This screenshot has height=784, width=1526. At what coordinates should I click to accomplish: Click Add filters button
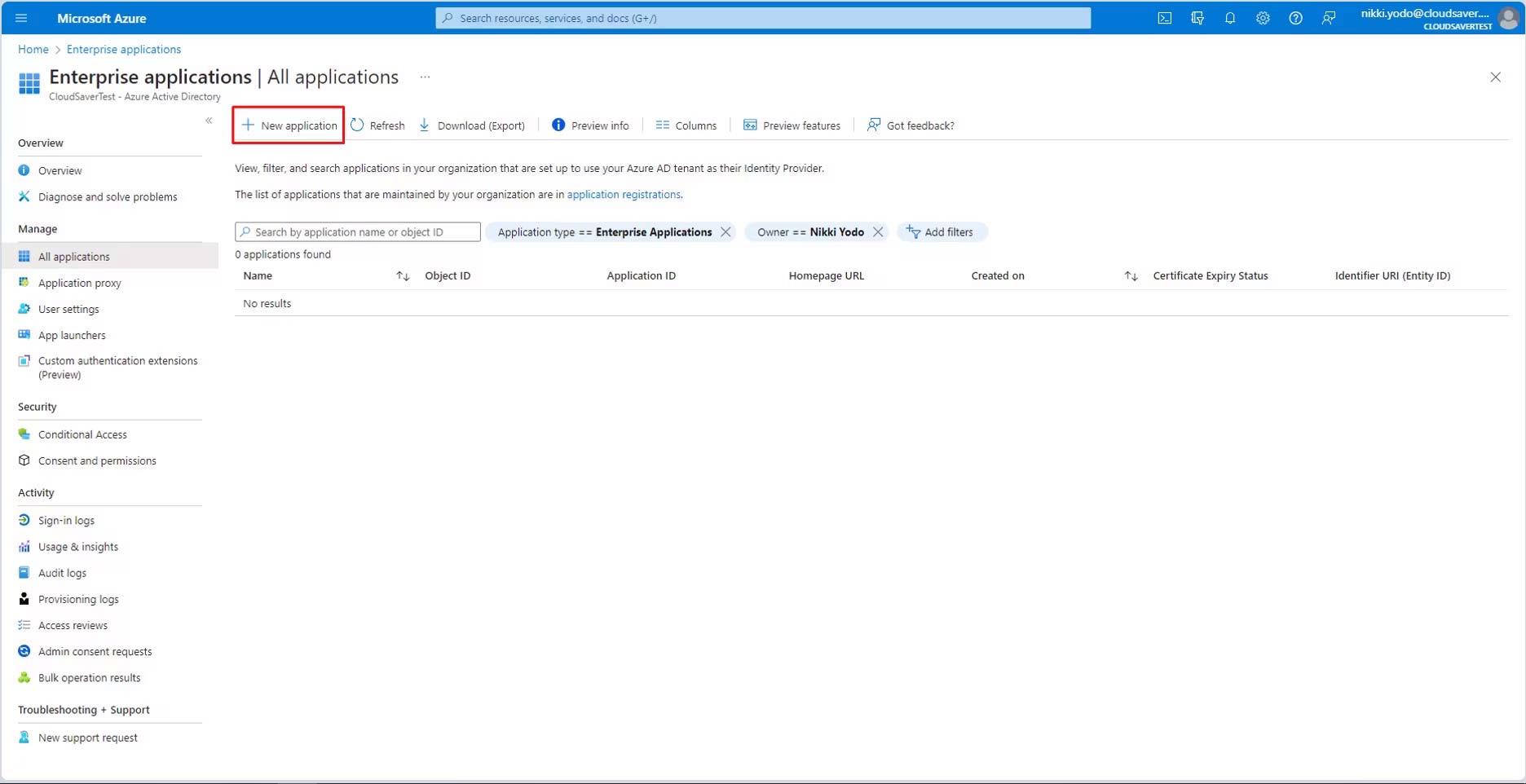(x=941, y=232)
